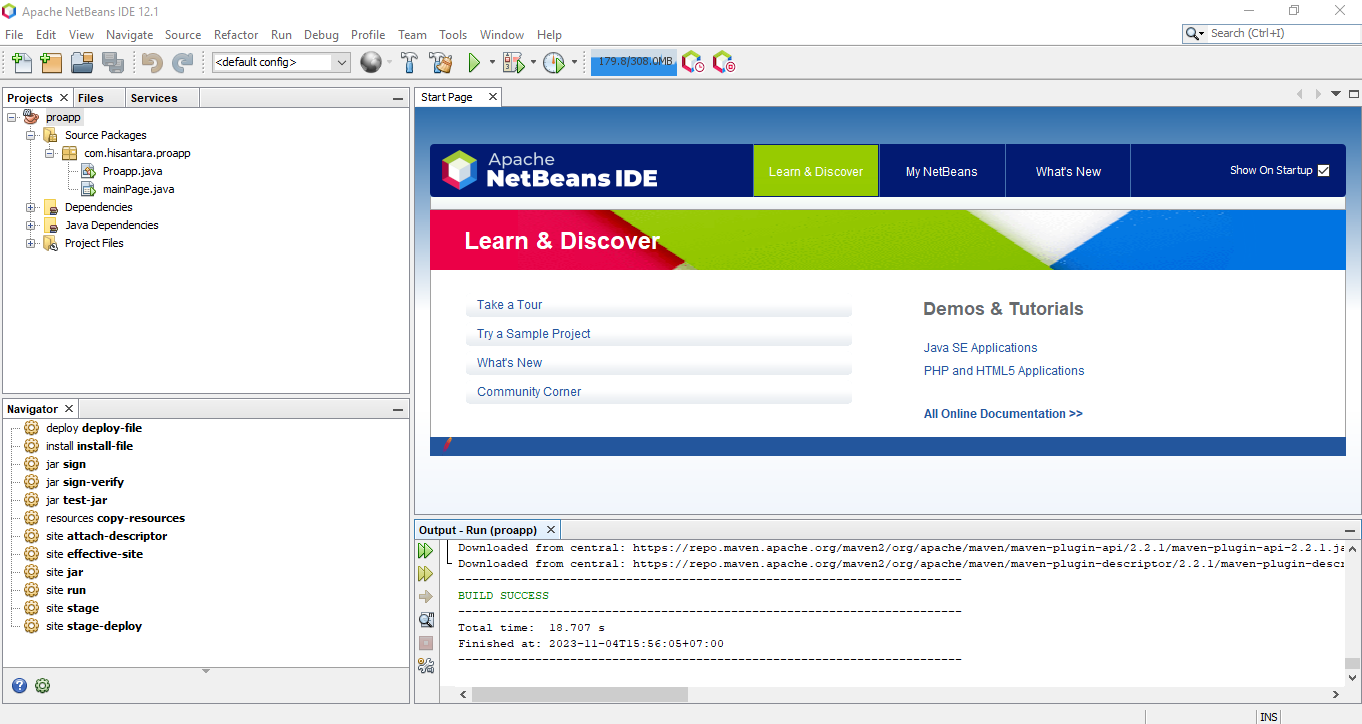The height and width of the screenshot is (724, 1362).
Task: Run the project with the green play icon
Action: [x=474, y=63]
